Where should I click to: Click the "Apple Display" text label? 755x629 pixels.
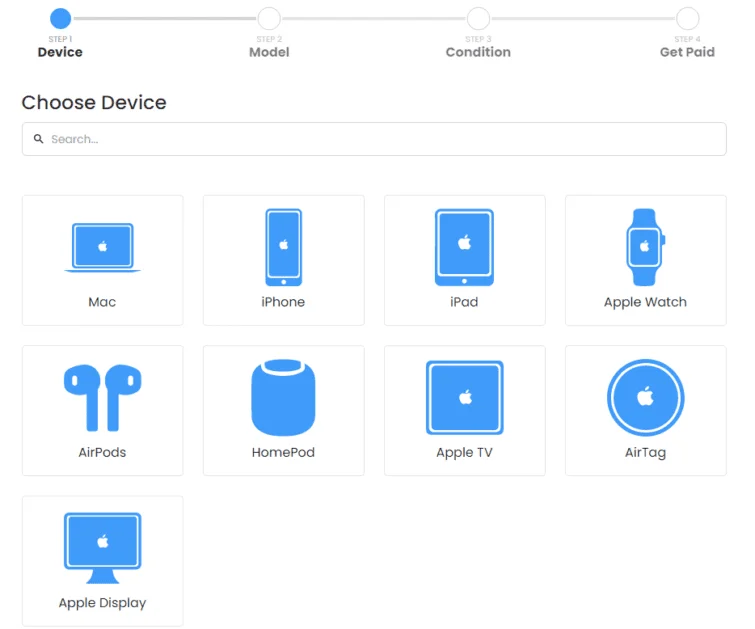pos(102,603)
